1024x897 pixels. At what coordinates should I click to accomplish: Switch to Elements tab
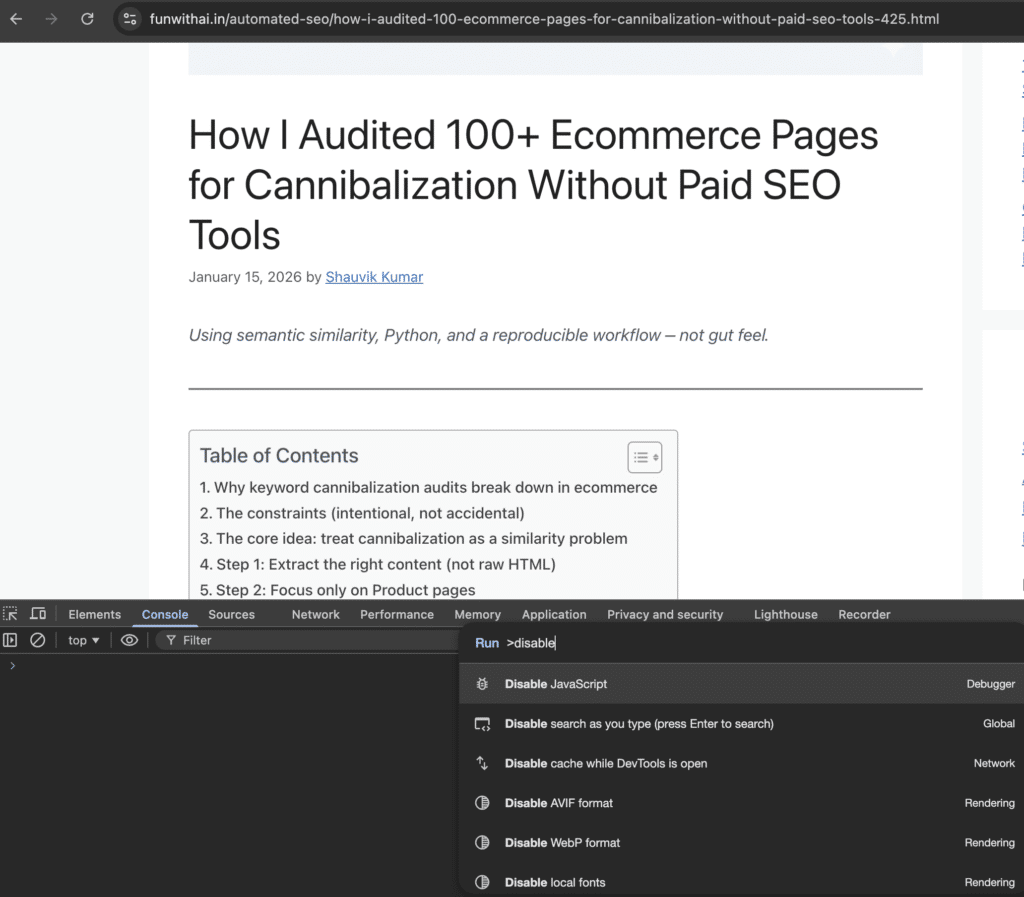click(95, 614)
